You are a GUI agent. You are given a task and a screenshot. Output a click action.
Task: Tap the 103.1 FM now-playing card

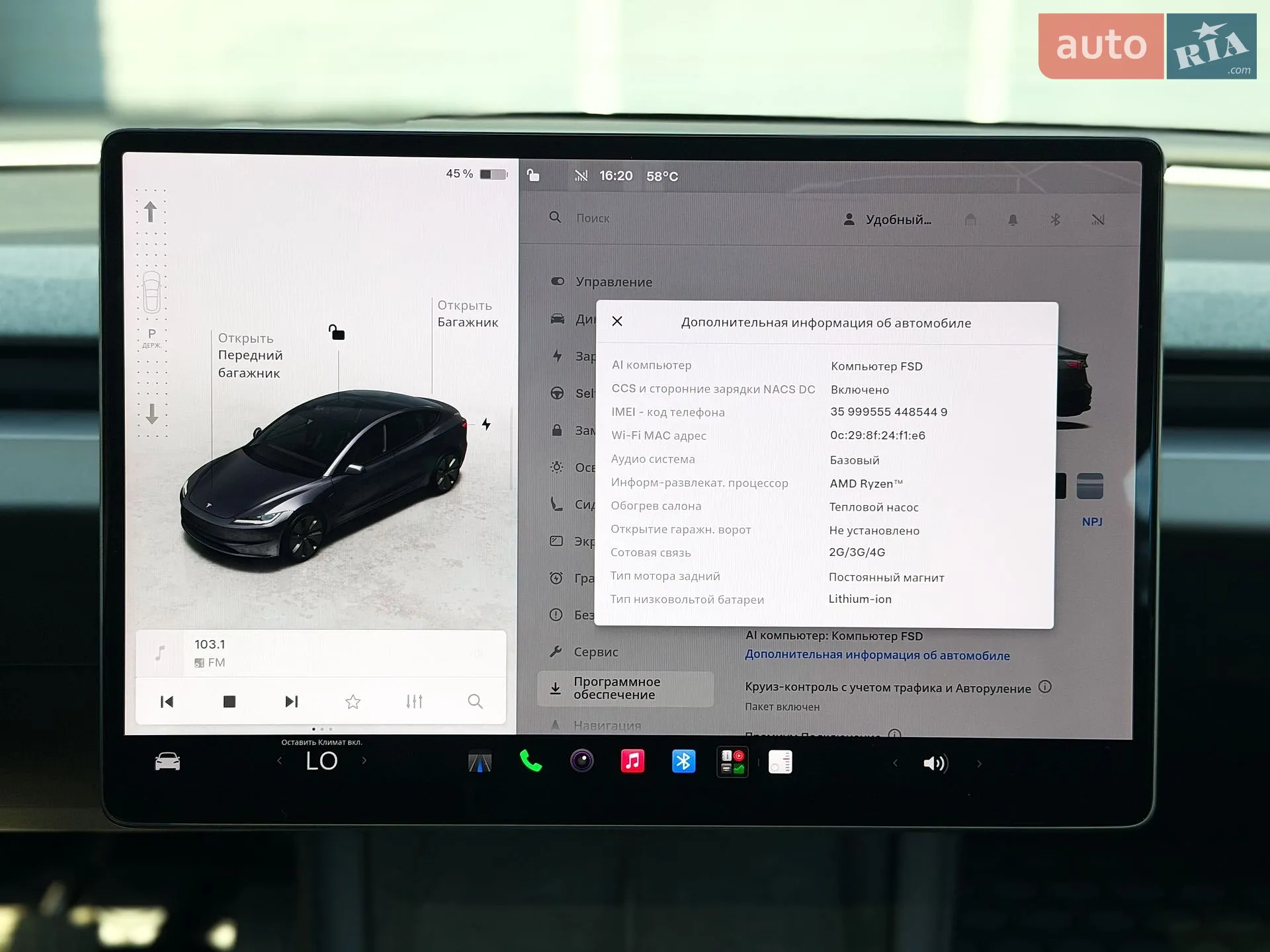tap(321, 653)
